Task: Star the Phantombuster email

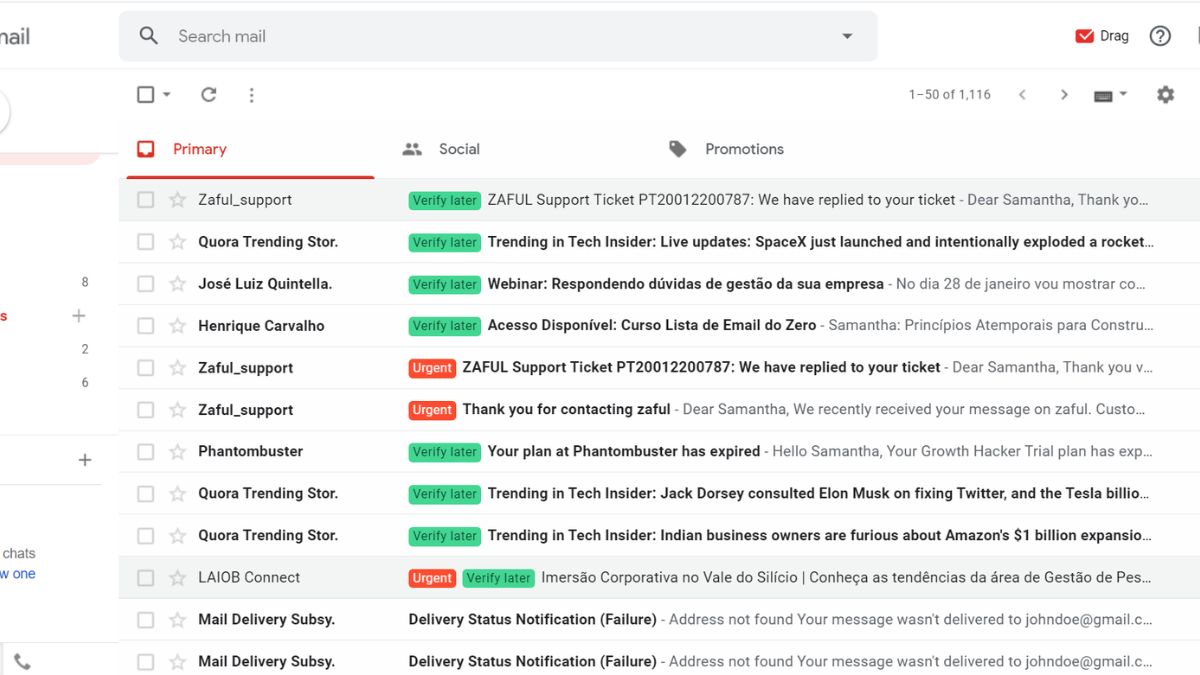Action: pyautogui.click(x=177, y=452)
